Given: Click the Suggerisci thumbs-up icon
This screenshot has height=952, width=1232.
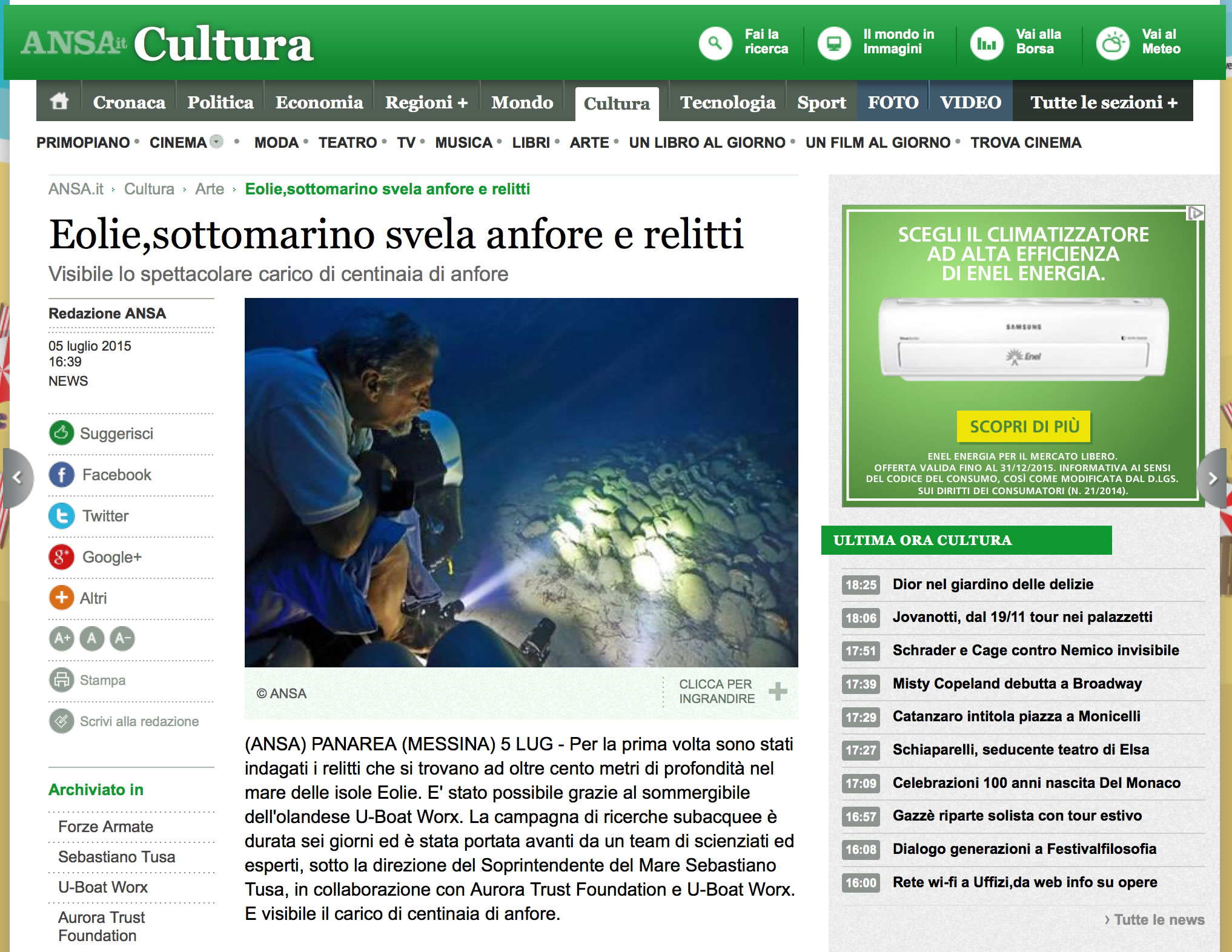Looking at the screenshot, I should click(61, 433).
